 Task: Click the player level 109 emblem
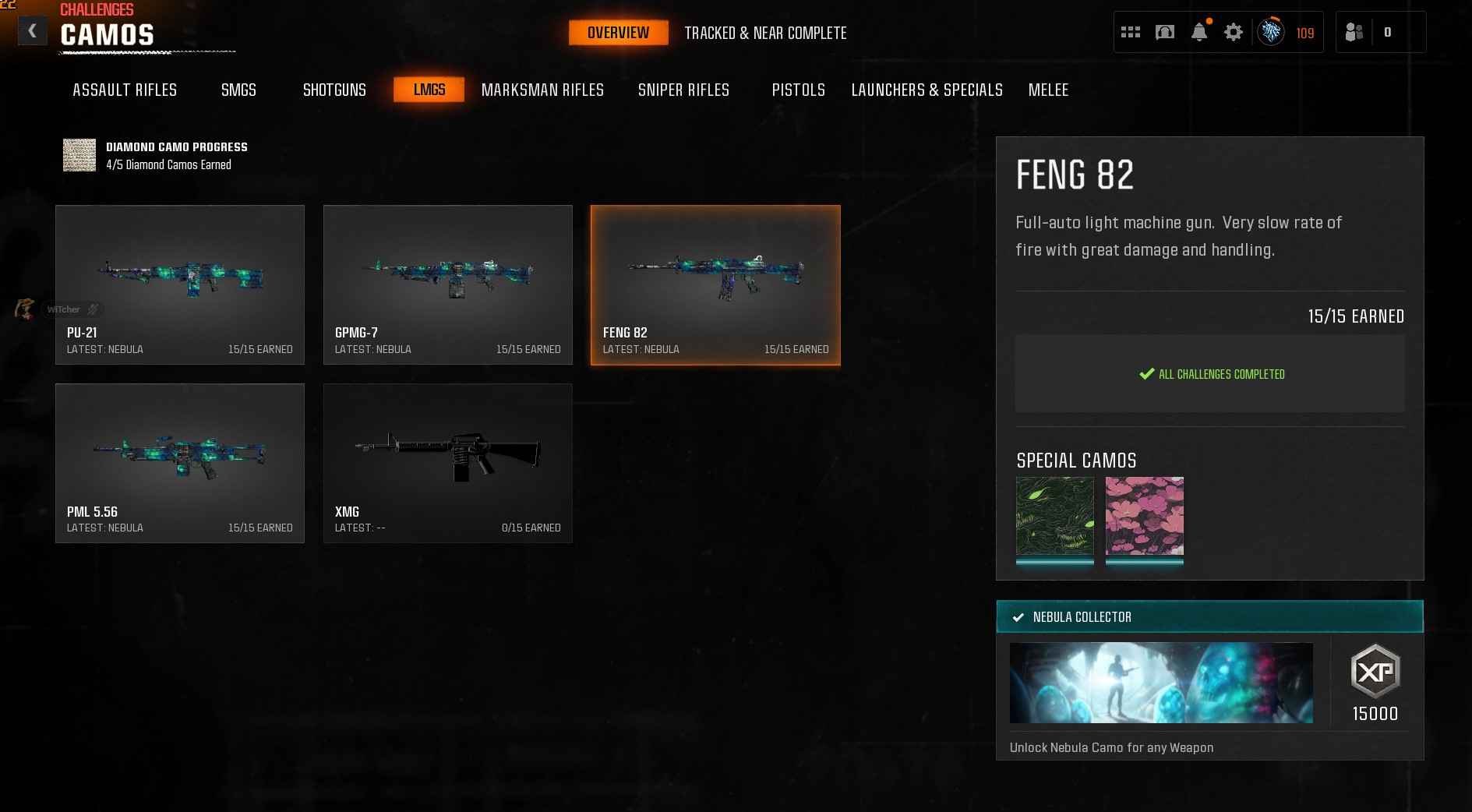click(1271, 32)
